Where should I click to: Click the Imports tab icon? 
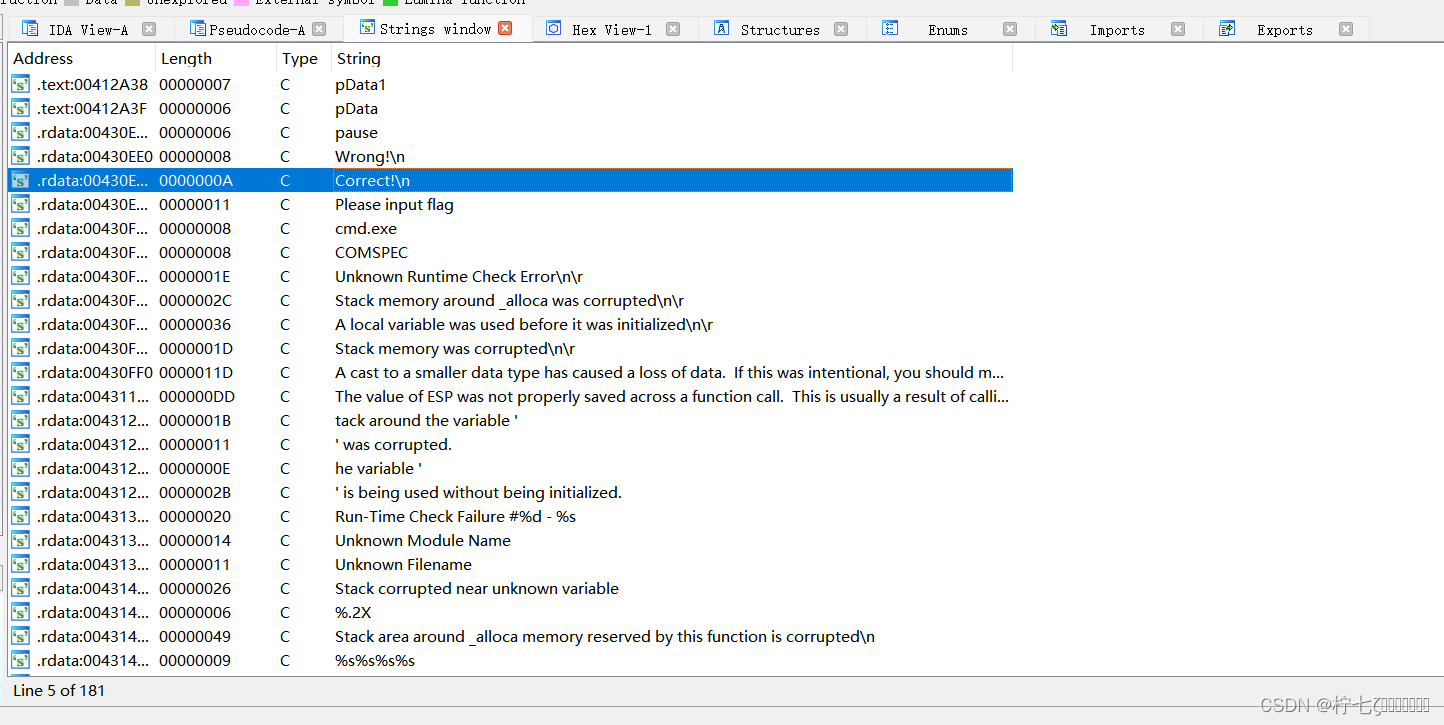tap(1058, 28)
